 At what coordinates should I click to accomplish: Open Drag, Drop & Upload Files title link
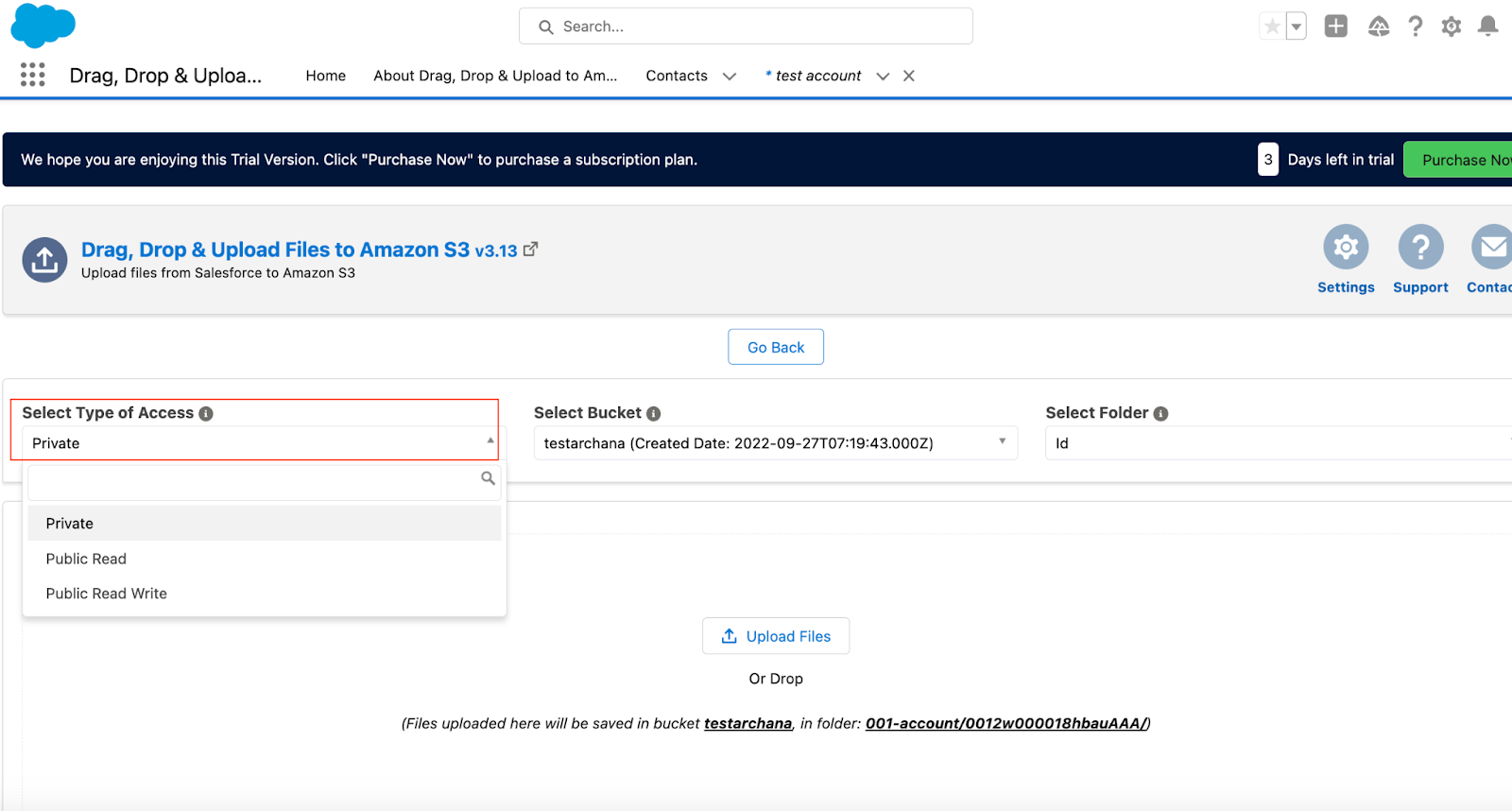click(x=299, y=250)
